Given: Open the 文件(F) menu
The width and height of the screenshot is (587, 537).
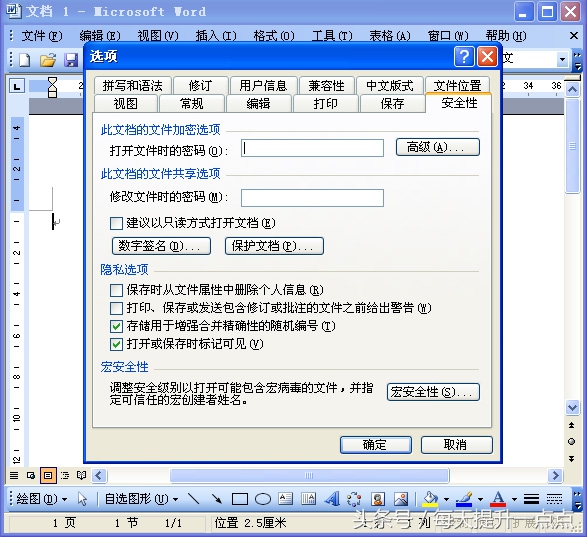Looking at the screenshot, I should (42, 36).
